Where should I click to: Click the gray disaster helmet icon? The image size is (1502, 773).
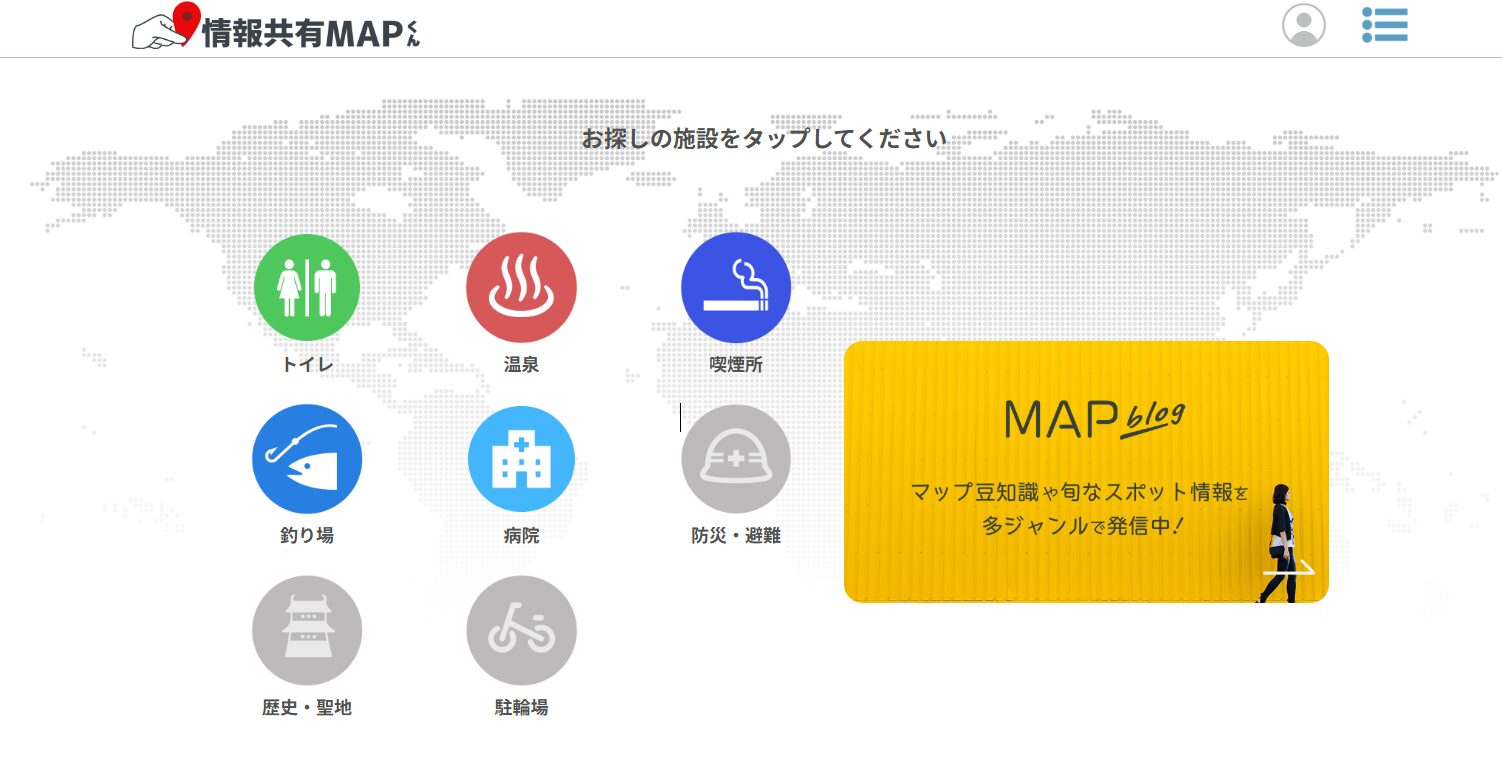[736, 459]
